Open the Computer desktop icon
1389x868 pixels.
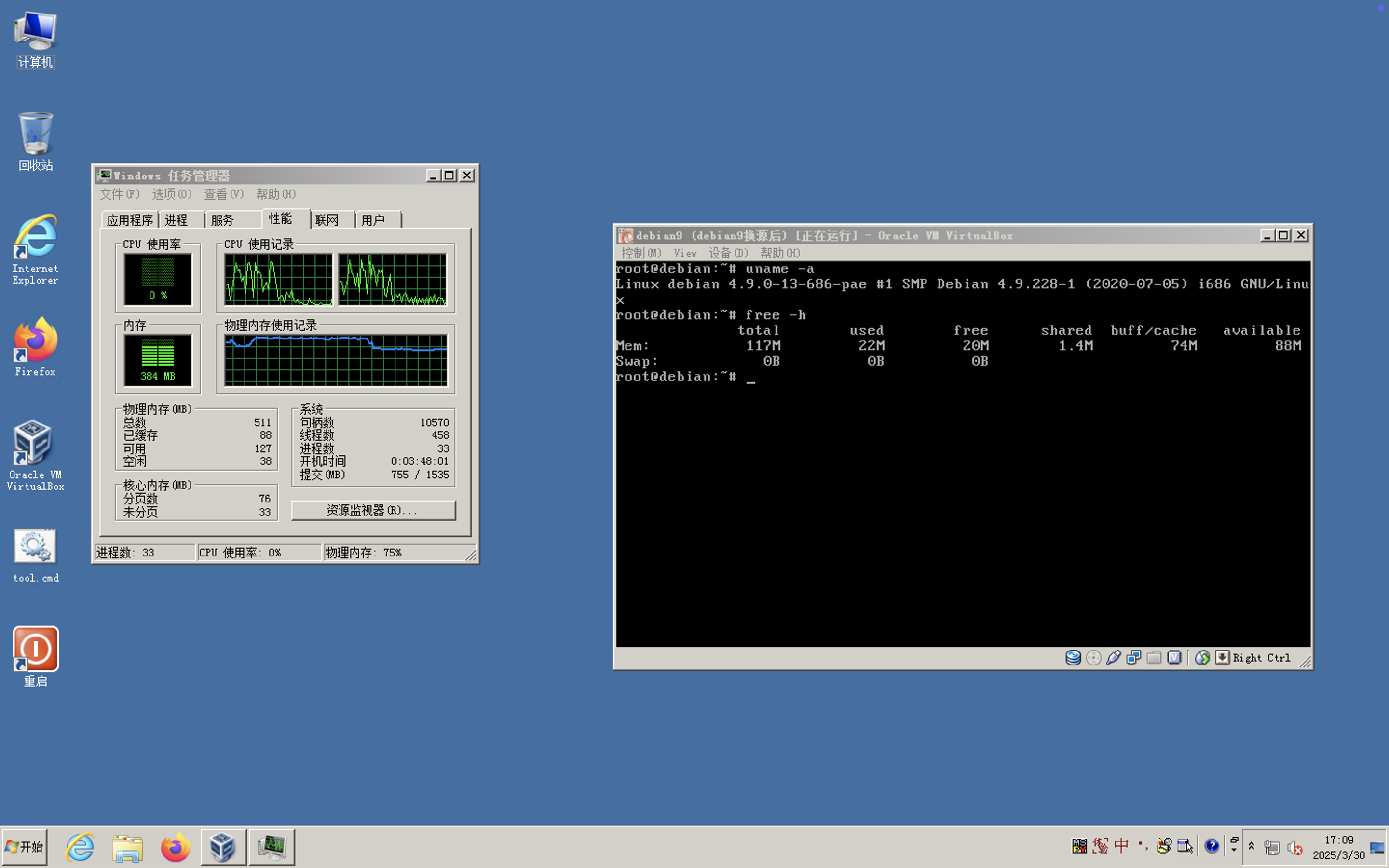[35, 40]
